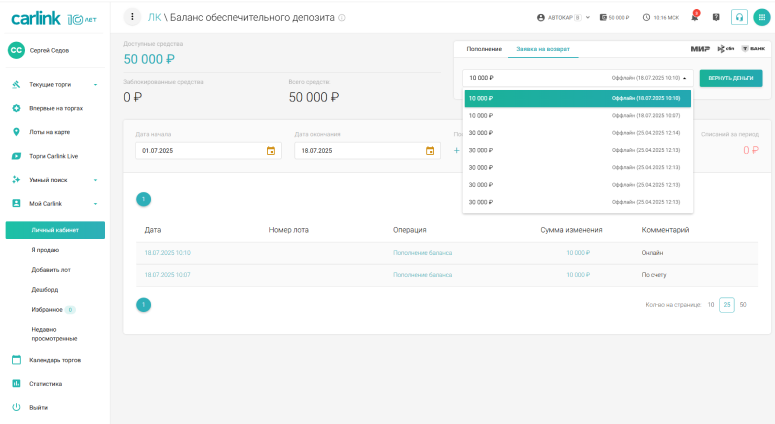Expand the Умный поиск sidebar section
Viewport: 775px width, 424px height.
coord(95,180)
